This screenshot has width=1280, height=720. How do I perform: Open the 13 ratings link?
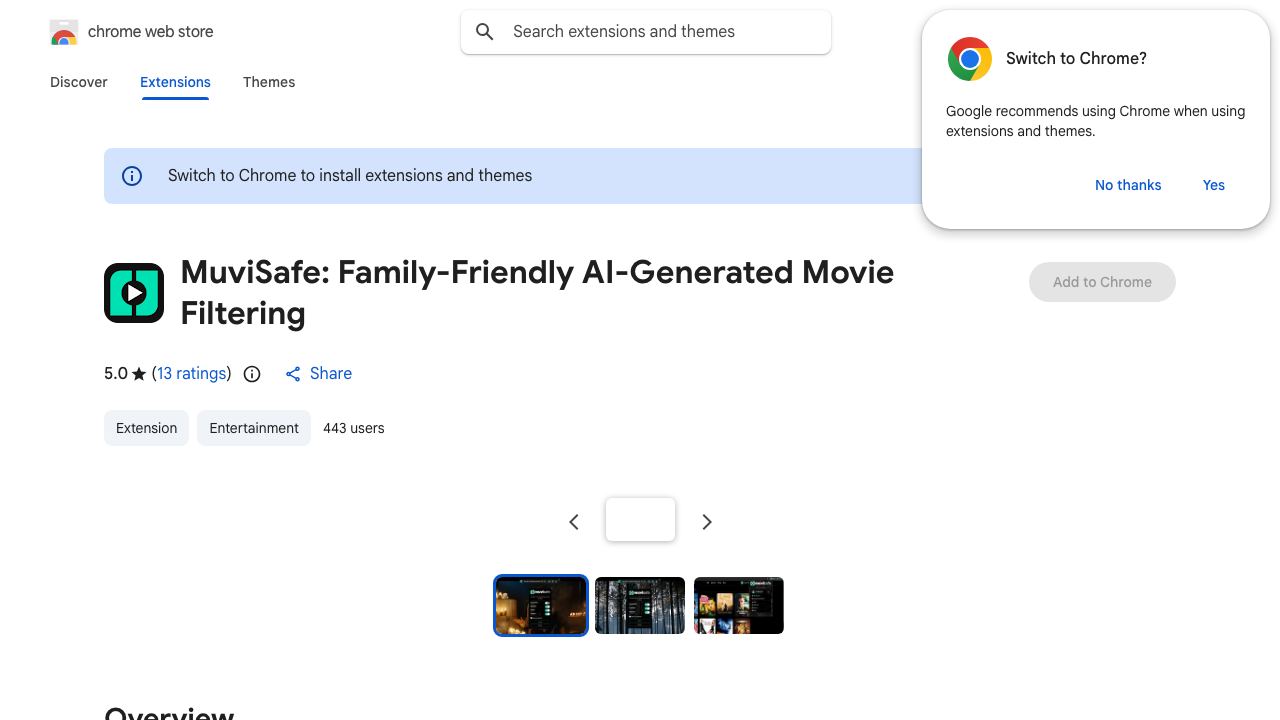pos(192,373)
